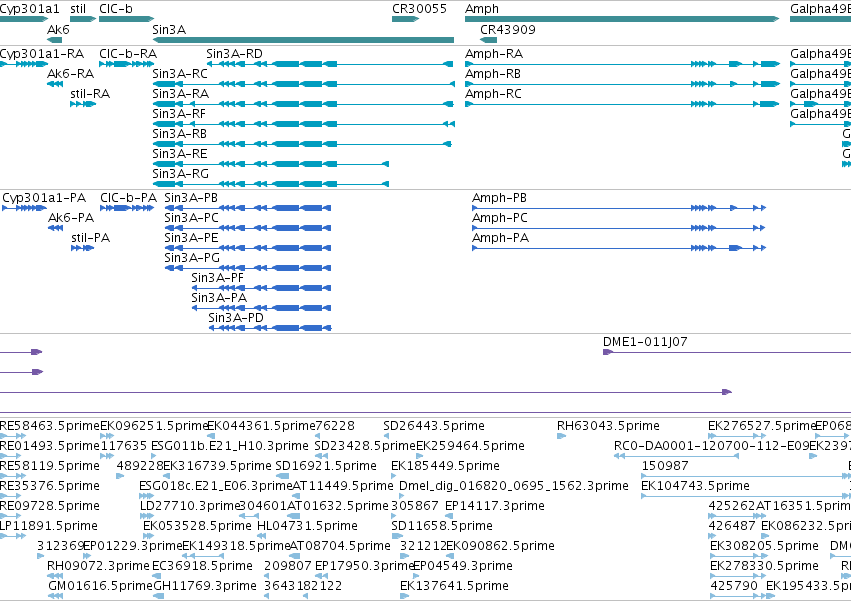This screenshot has height=601, width=851.
Task: Select the DME1-011J07 clone label
Action: coord(645,343)
